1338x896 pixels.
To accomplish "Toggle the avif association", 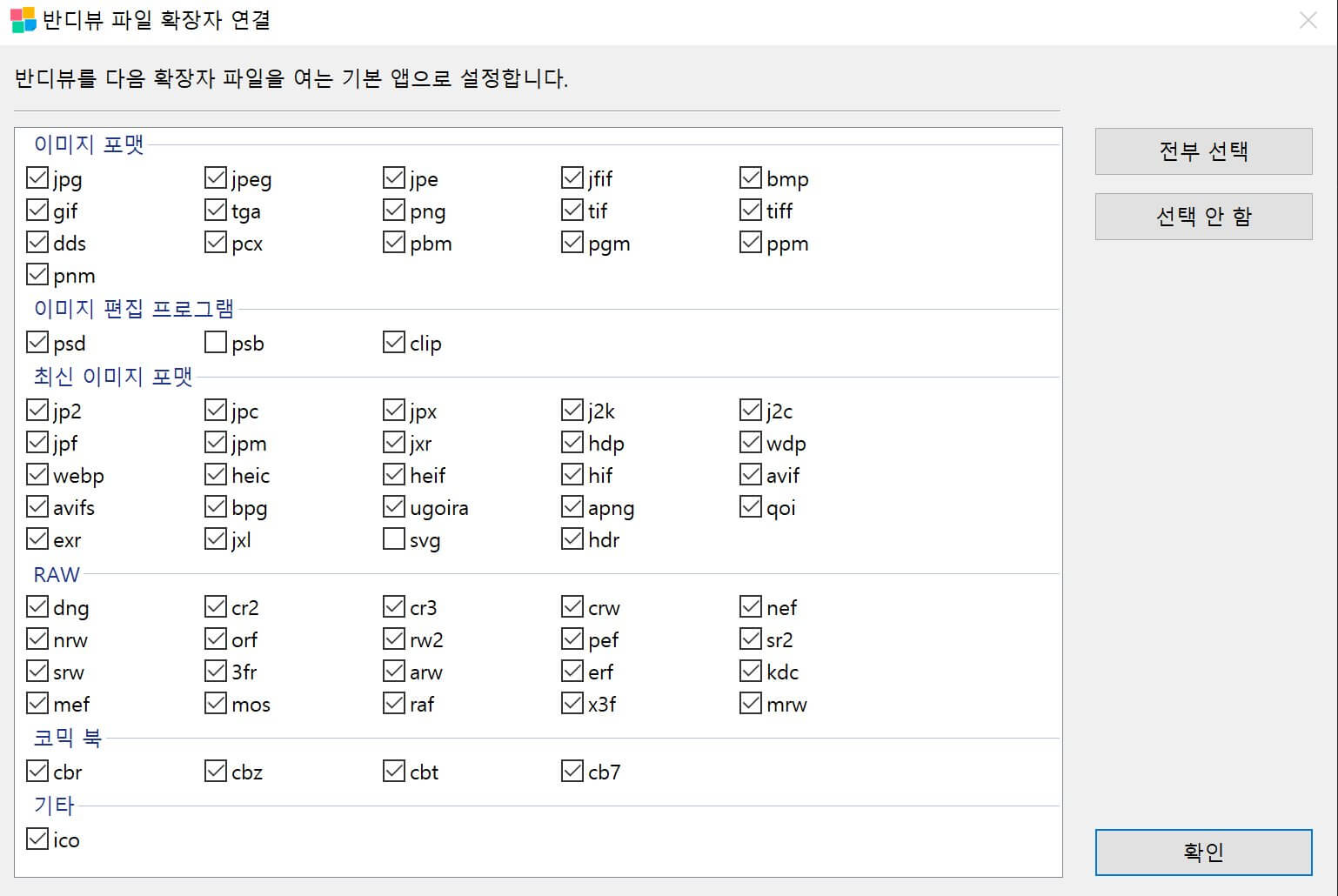I will (x=750, y=473).
